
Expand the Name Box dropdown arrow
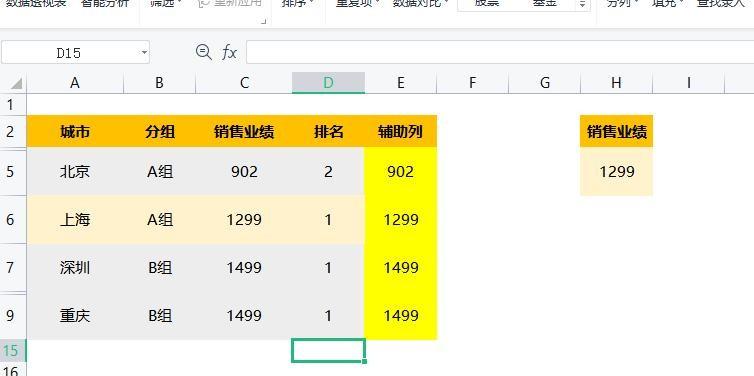tap(144, 52)
